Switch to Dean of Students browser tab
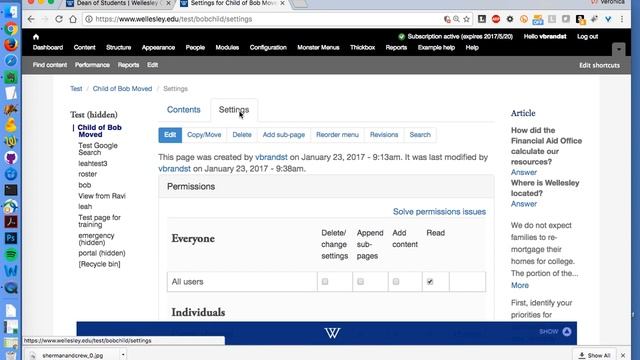 point(118,3)
